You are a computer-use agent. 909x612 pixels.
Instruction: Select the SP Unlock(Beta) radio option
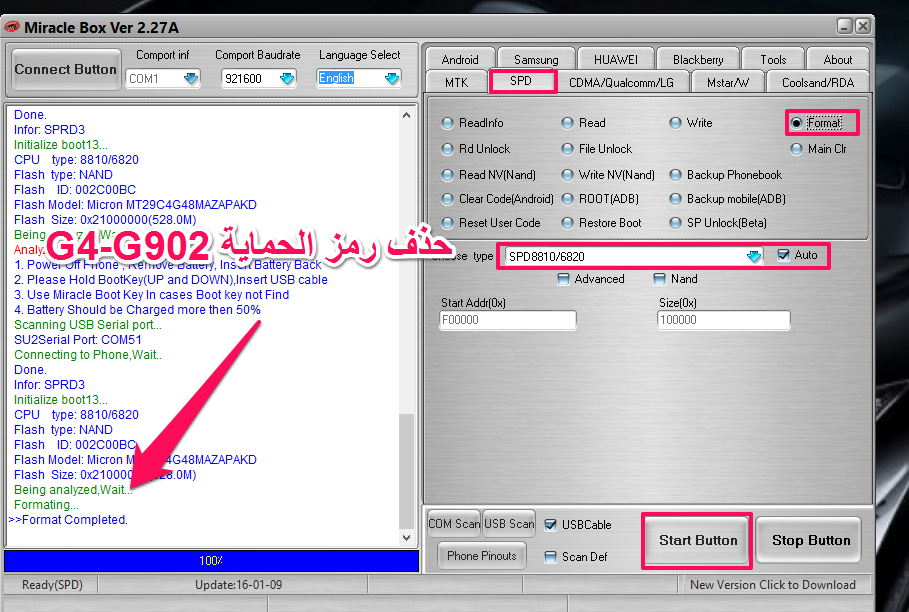(718, 223)
